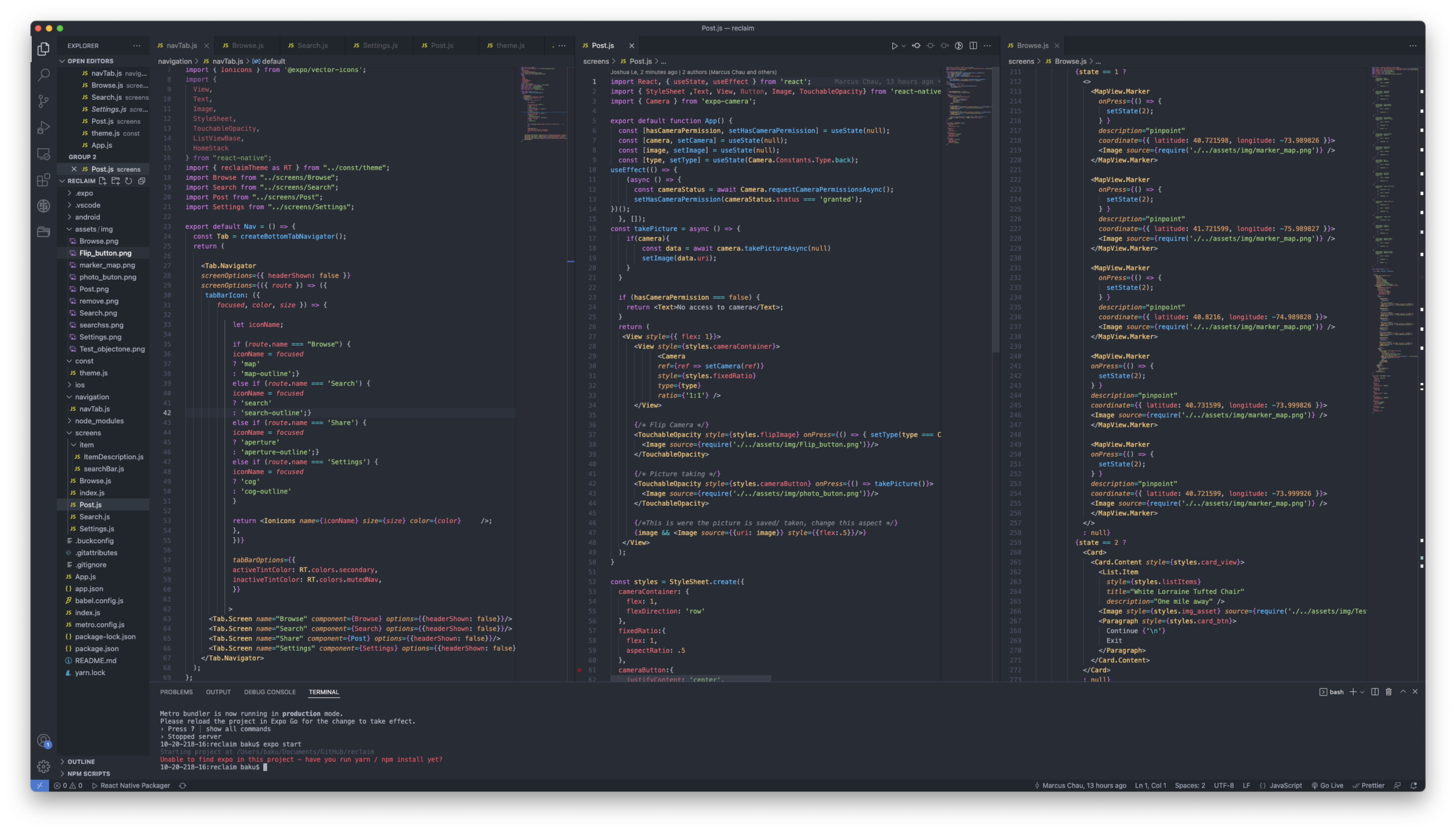Toggle breakpoint on line 61 of Post.js

tap(580, 670)
